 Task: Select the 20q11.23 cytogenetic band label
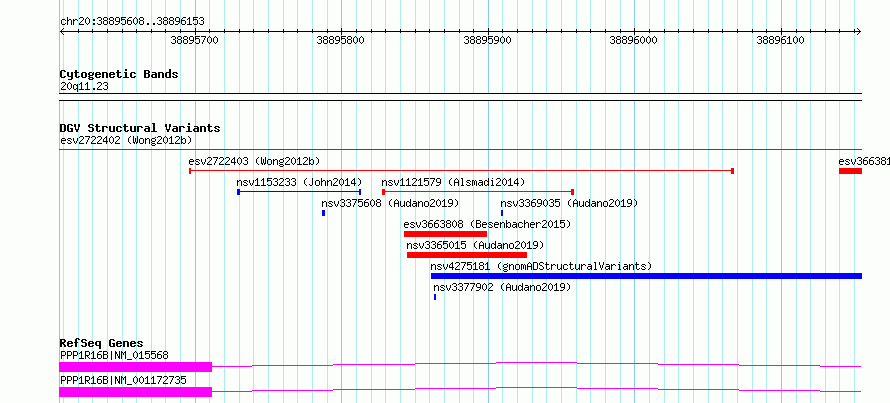[84, 87]
